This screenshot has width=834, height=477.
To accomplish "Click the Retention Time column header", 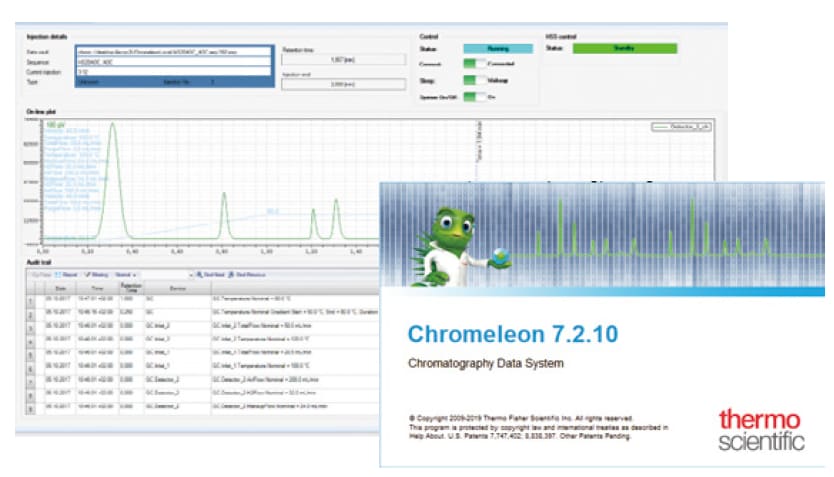I will 131,288.
